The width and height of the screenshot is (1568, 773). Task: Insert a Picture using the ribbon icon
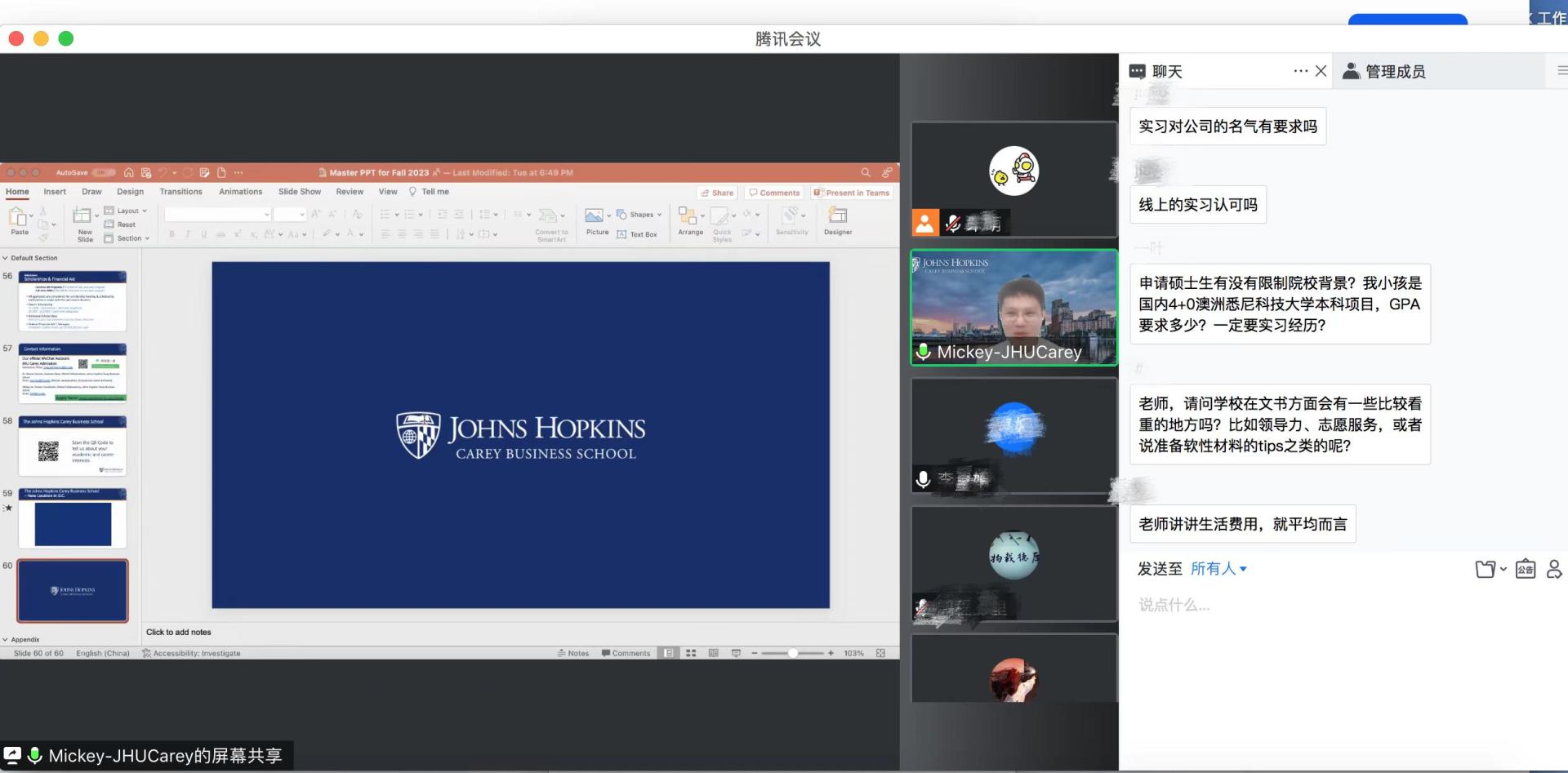tap(595, 220)
